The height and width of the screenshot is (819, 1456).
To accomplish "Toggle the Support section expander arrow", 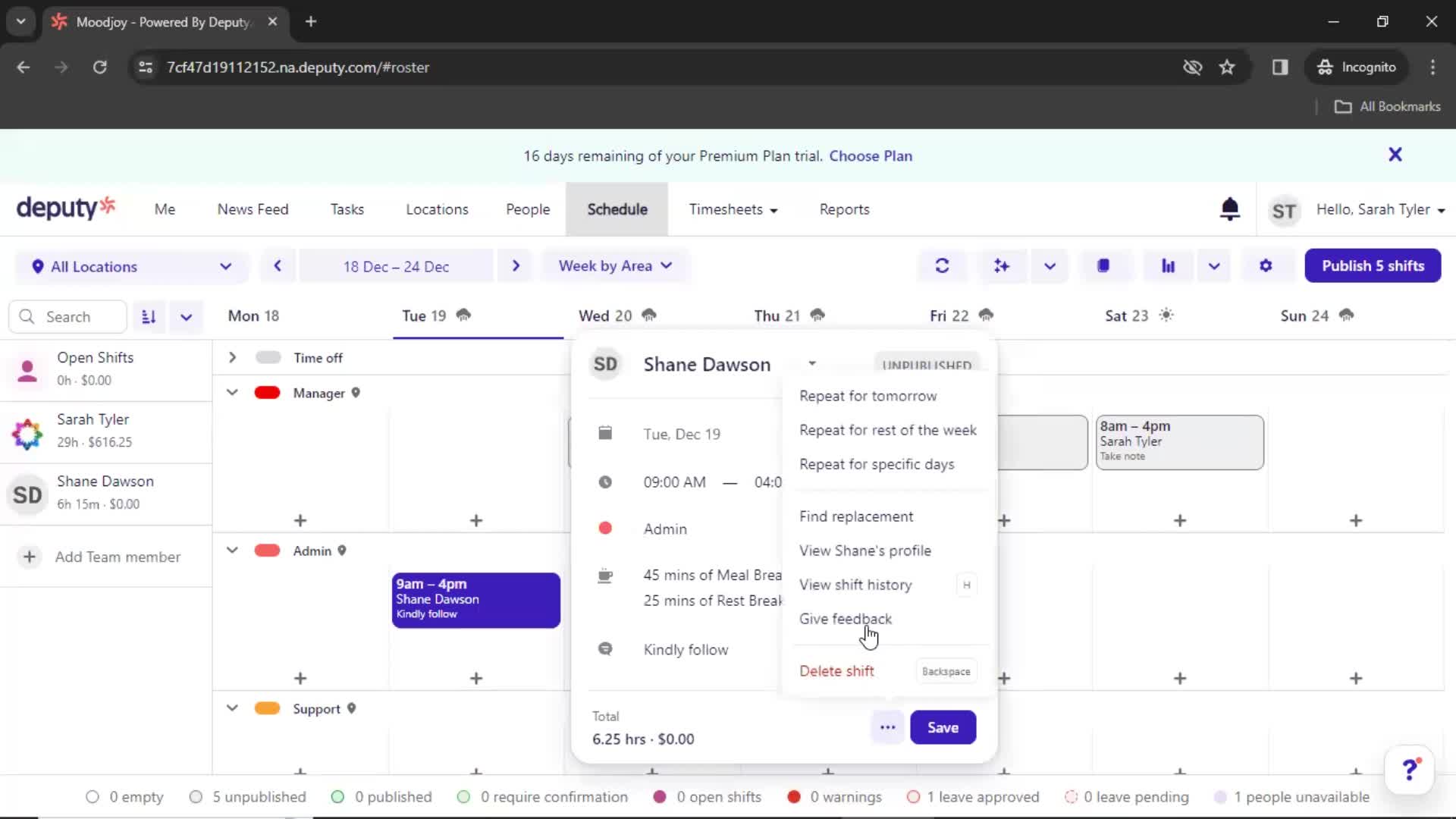I will click(230, 709).
